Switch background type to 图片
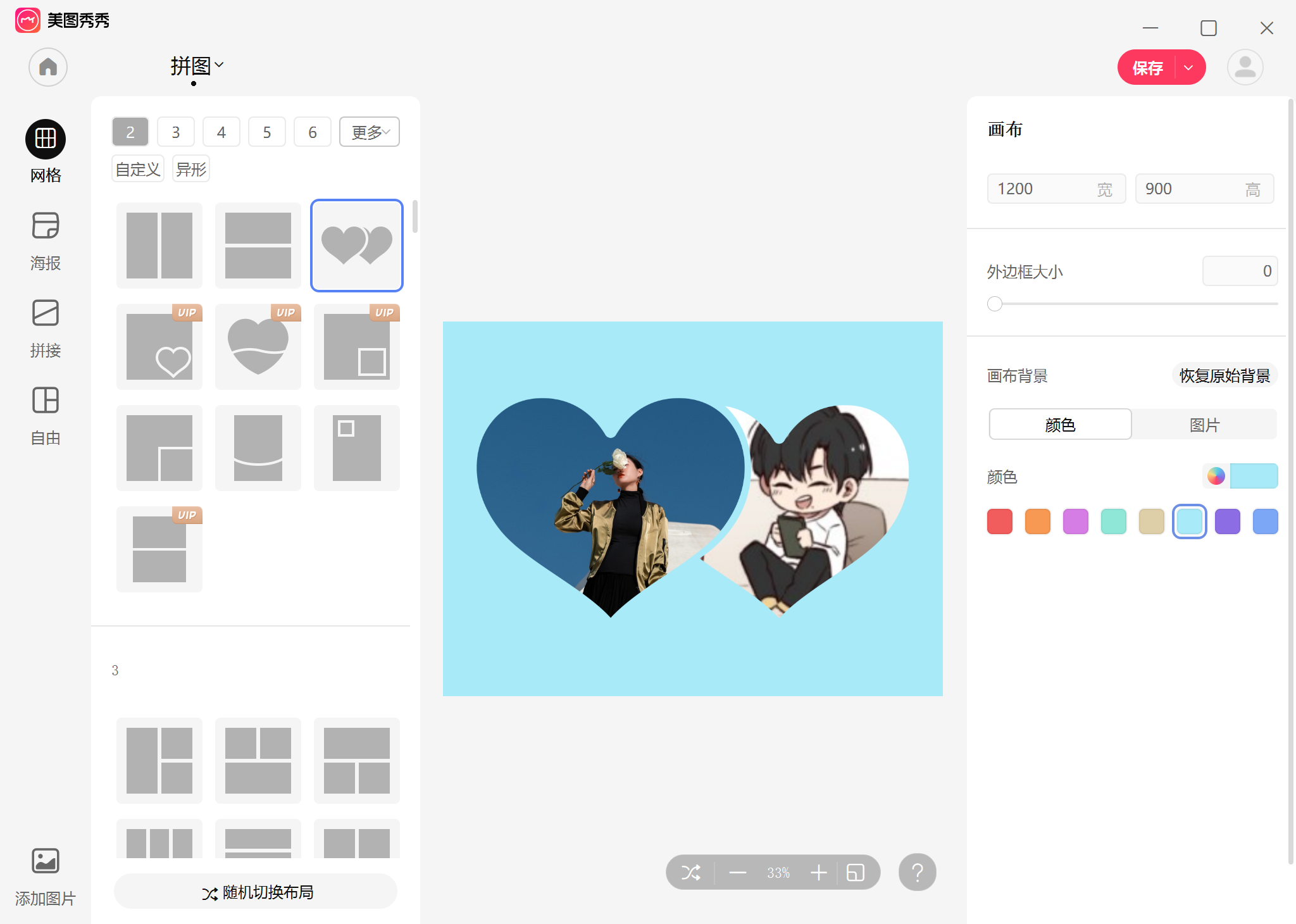This screenshot has width=1296, height=924. click(1204, 425)
